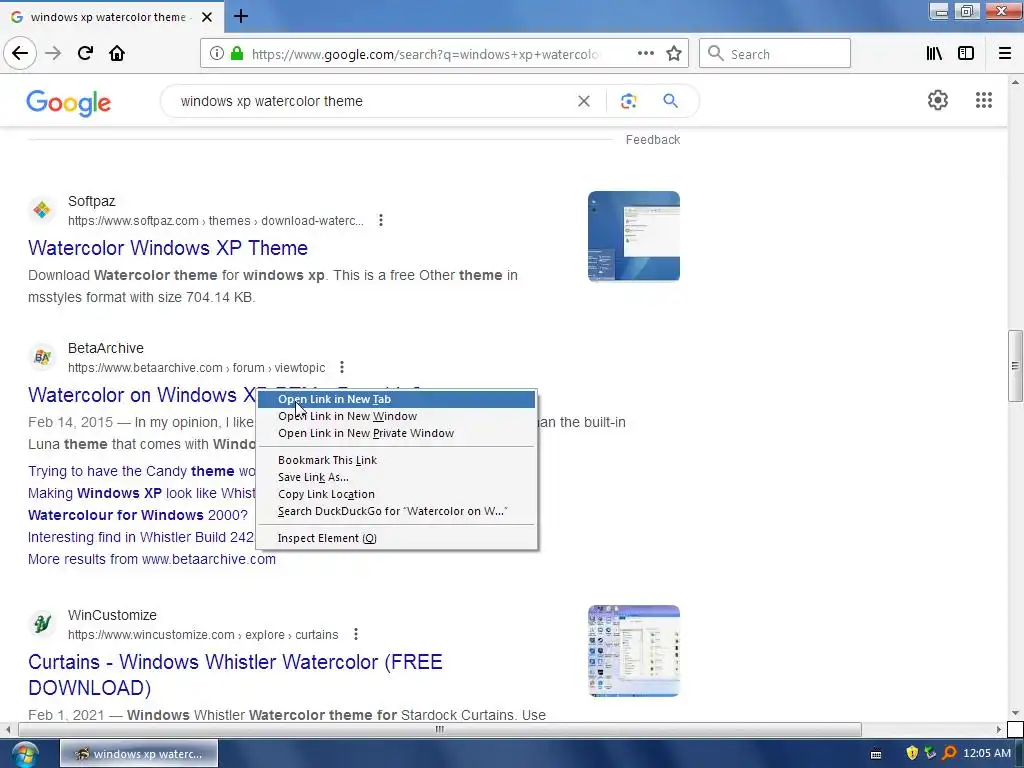Click the Google logo
This screenshot has height=768, width=1024.
[x=69, y=103]
